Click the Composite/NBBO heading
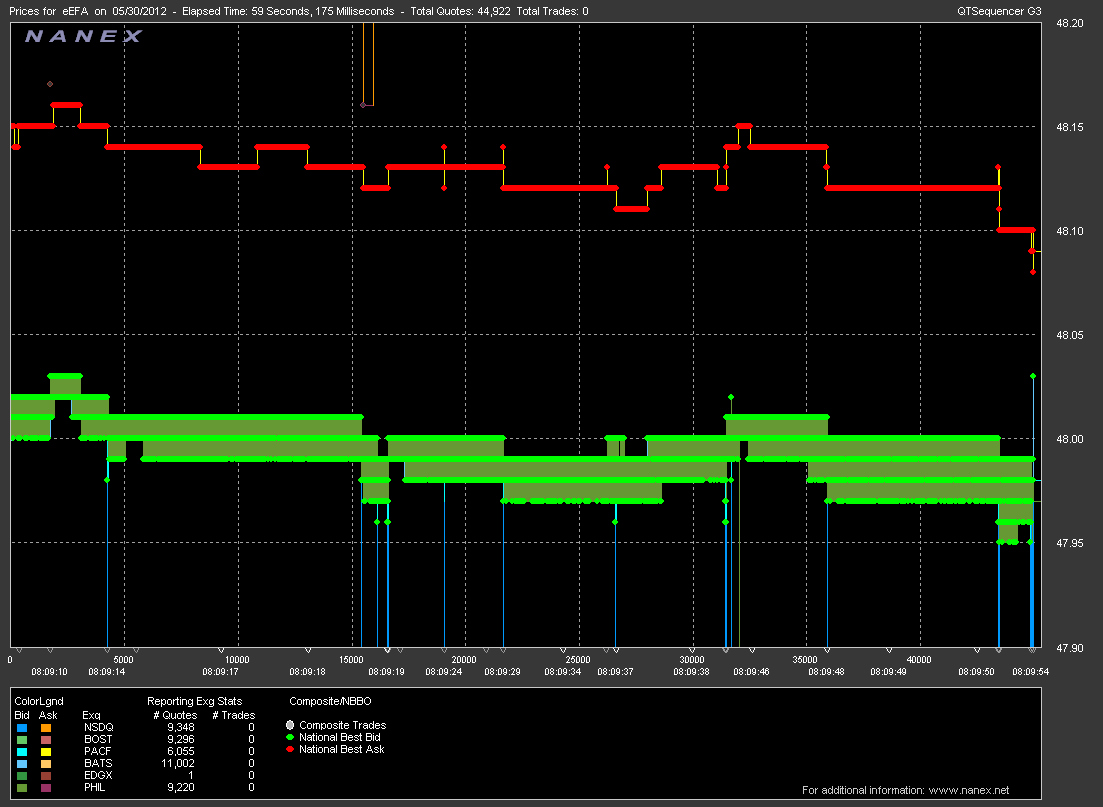Image resolution: width=1103 pixels, height=807 pixels. tap(330, 701)
